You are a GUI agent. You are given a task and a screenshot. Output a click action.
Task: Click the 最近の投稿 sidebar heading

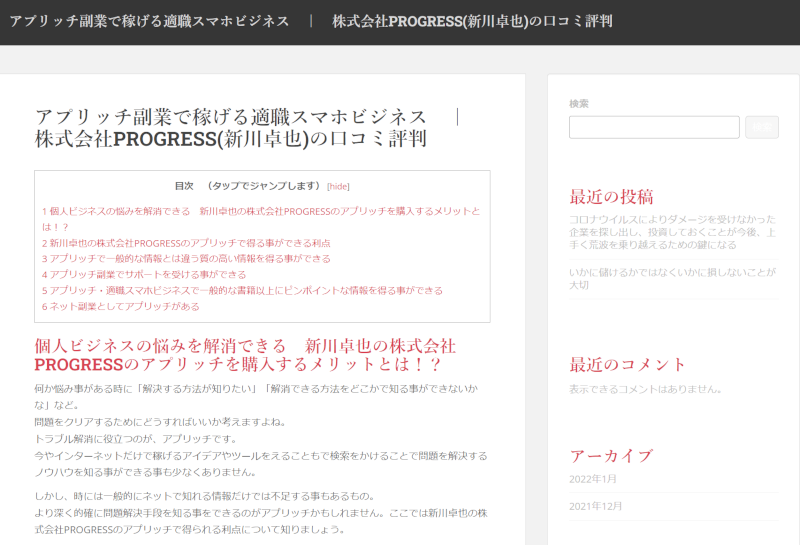point(611,196)
